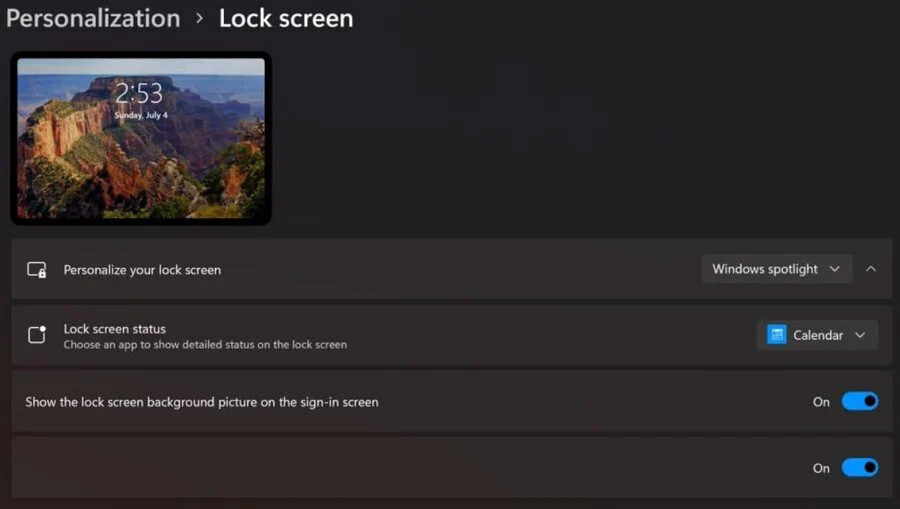Click the On label of sign-in picture toggle
The height and width of the screenshot is (509, 900).
[x=821, y=402]
